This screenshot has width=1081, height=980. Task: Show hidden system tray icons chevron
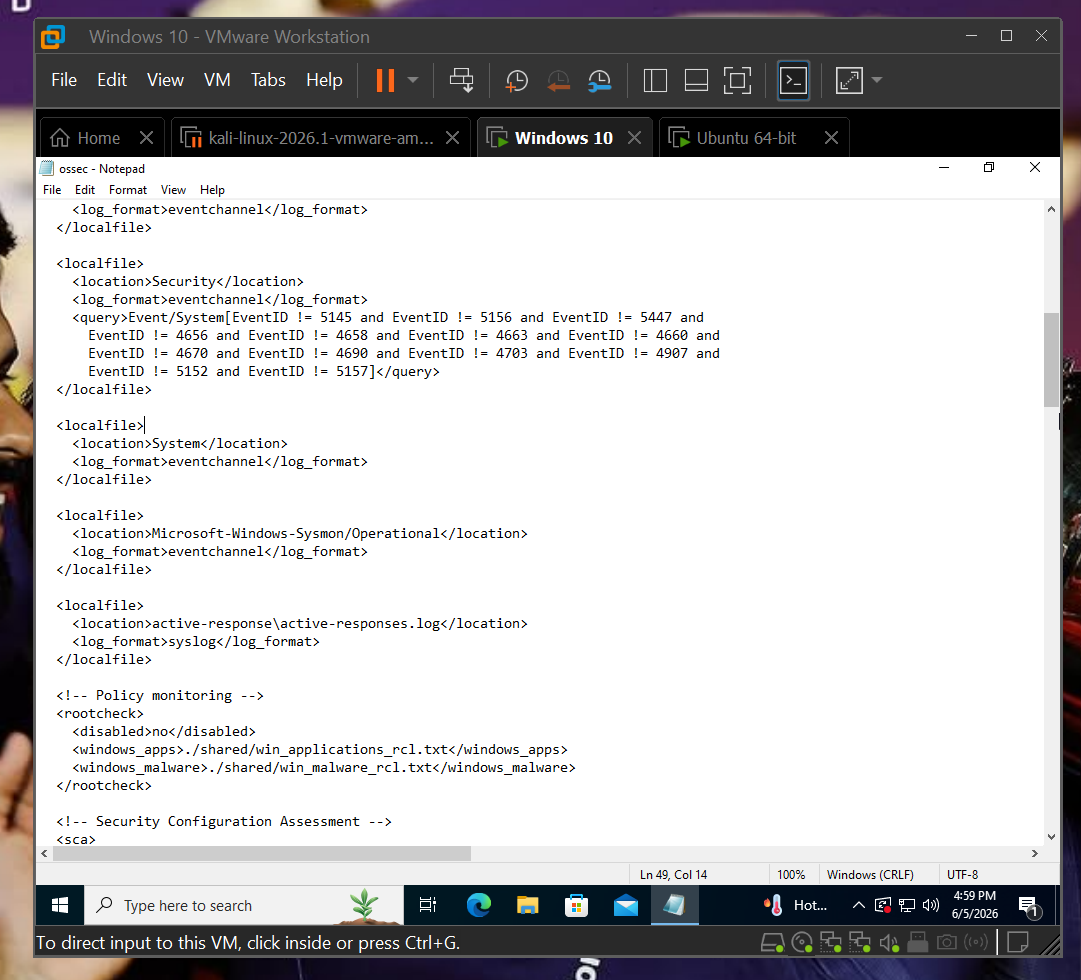(858, 905)
